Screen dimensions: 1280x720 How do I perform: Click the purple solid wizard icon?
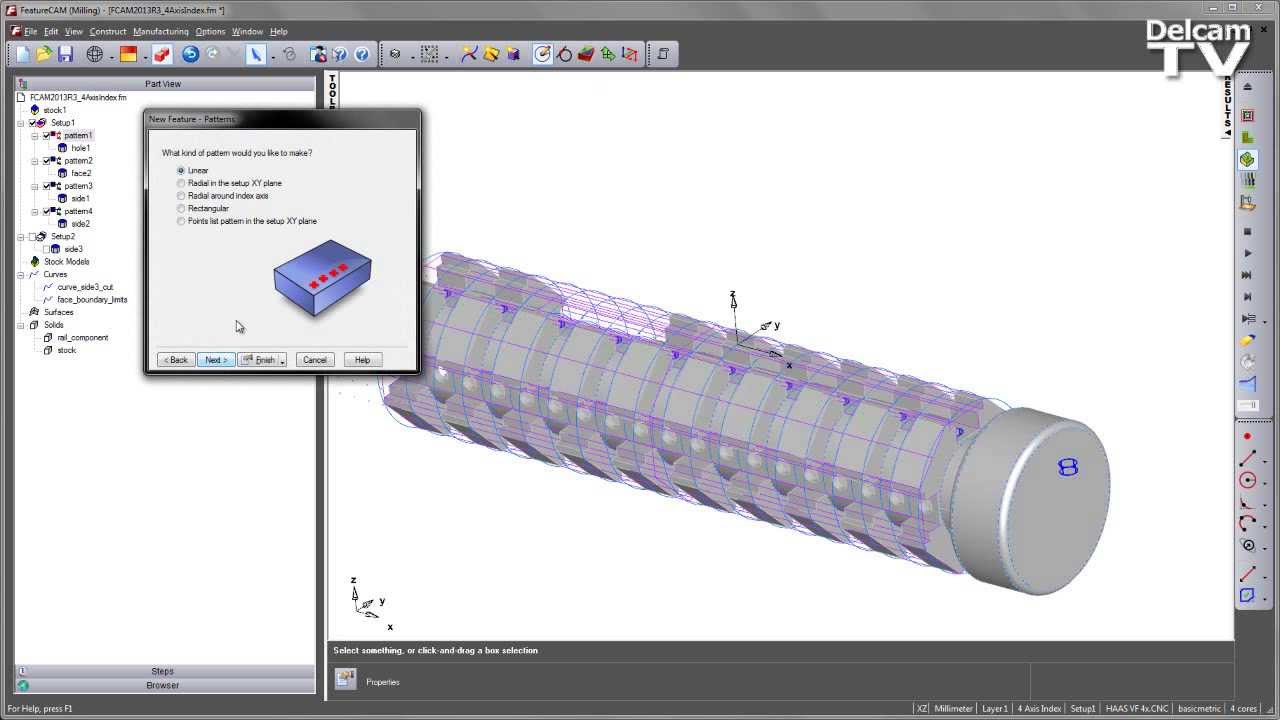[512, 54]
